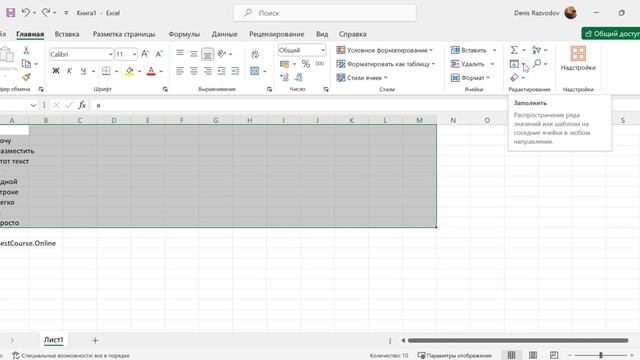This screenshot has height=360, width=640.
Task: Align text to bottom of cell
Action: (208, 53)
